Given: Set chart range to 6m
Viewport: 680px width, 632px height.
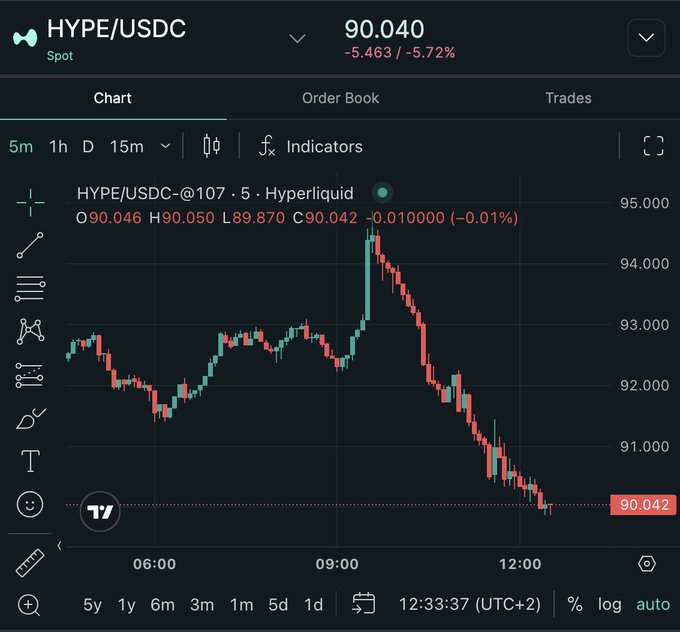Looking at the screenshot, I should (x=163, y=604).
